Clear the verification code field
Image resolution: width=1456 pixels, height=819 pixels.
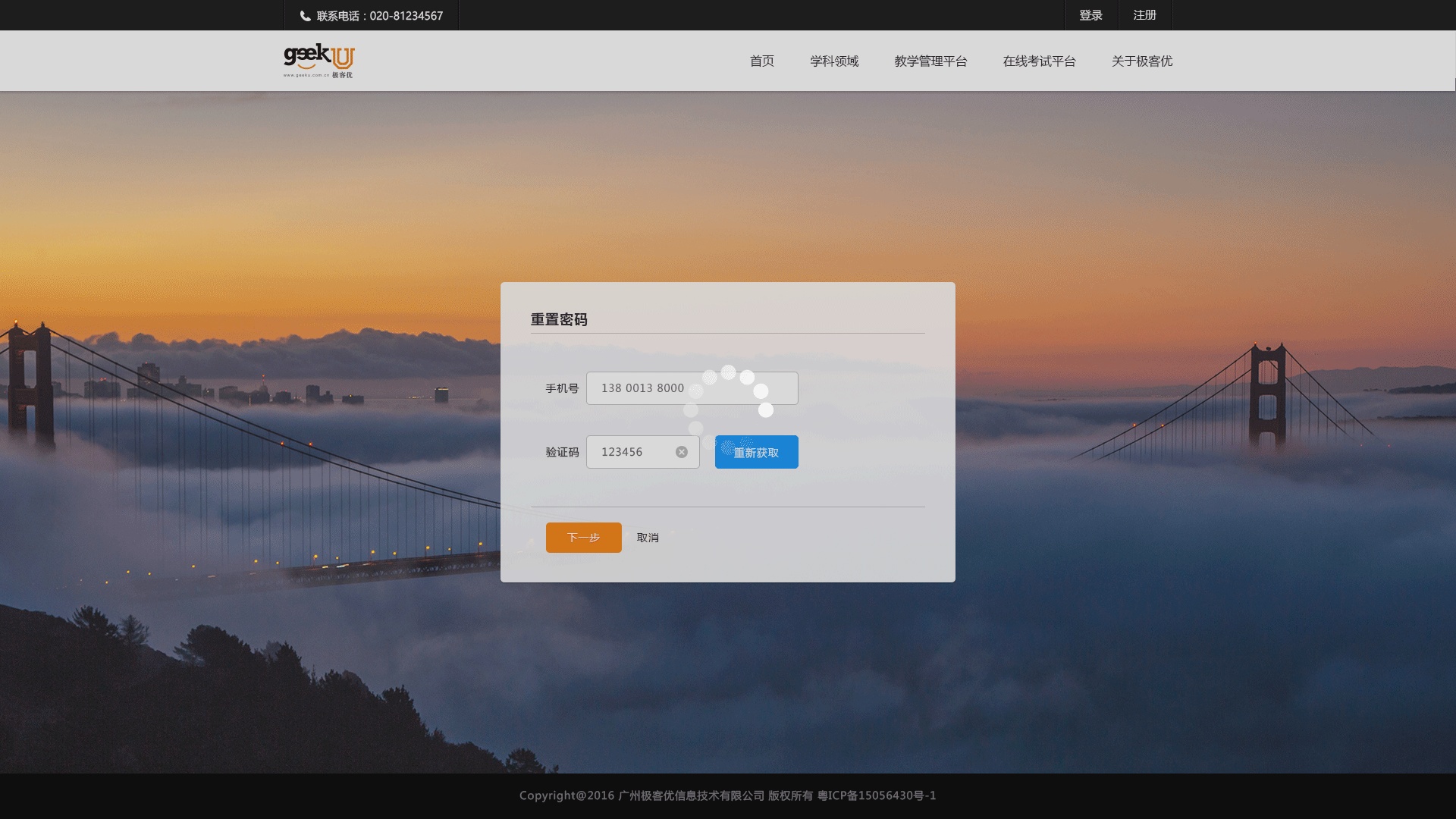pyautogui.click(x=682, y=452)
